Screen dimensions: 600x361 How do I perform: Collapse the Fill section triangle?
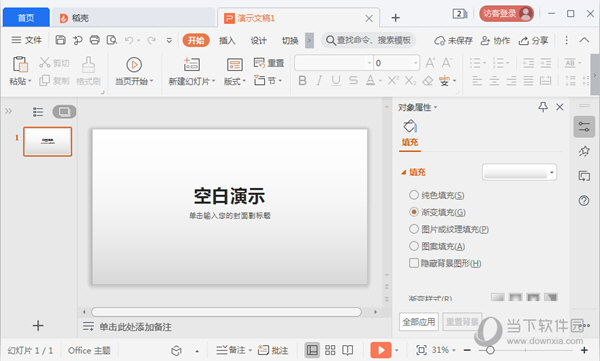point(403,172)
